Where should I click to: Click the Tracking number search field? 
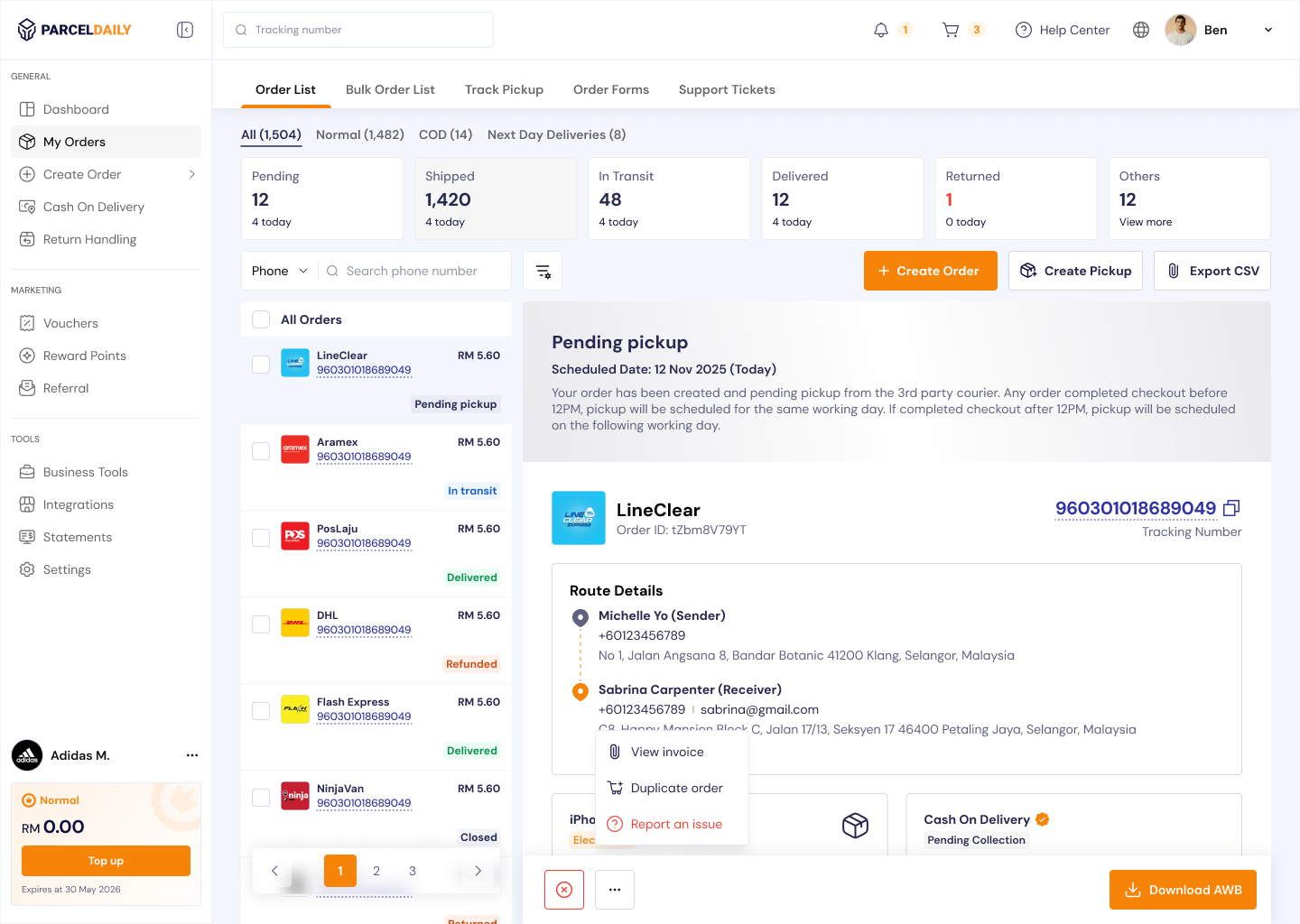click(x=358, y=30)
